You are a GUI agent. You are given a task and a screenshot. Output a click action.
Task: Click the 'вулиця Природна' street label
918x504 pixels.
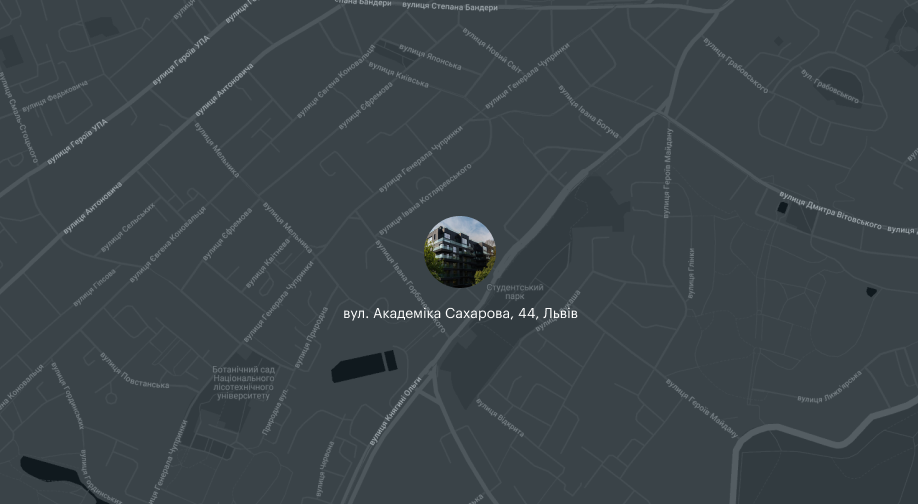click(x=311, y=338)
